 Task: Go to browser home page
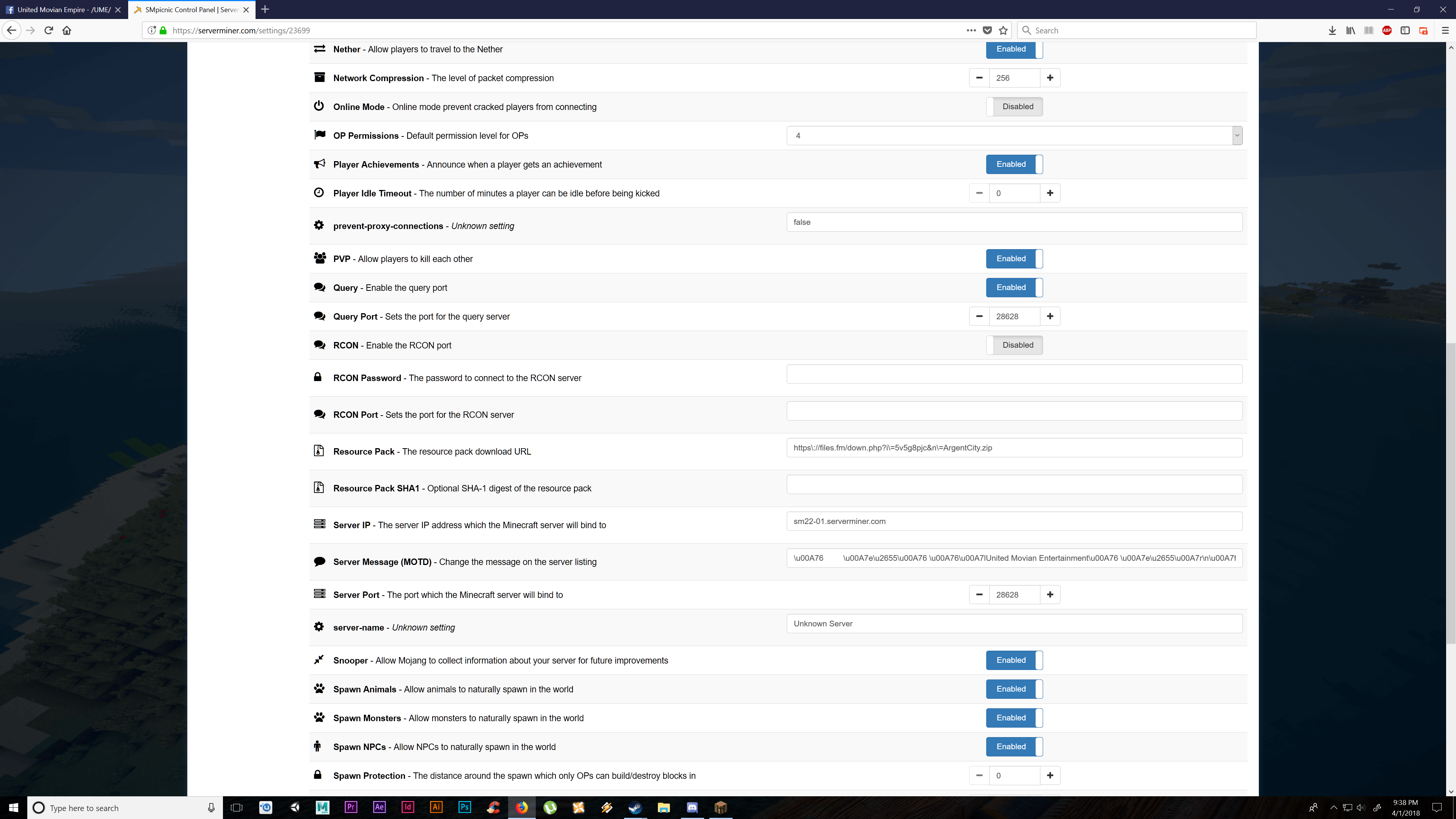pyautogui.click(x=67, y=30)
